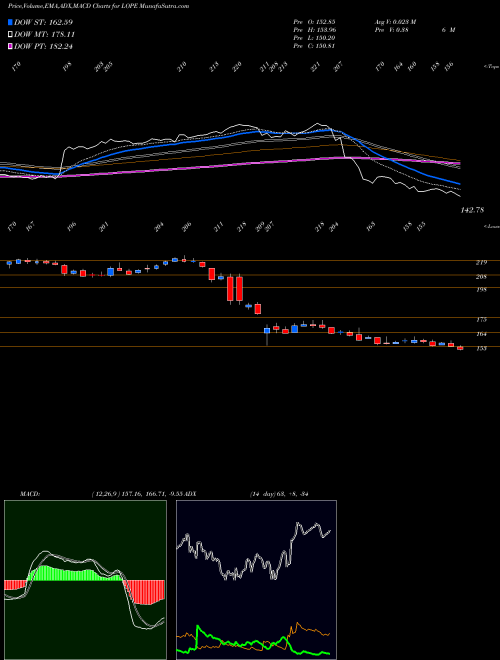Click the 142.78 price label
500x660 pixels.
click(473, 210)
